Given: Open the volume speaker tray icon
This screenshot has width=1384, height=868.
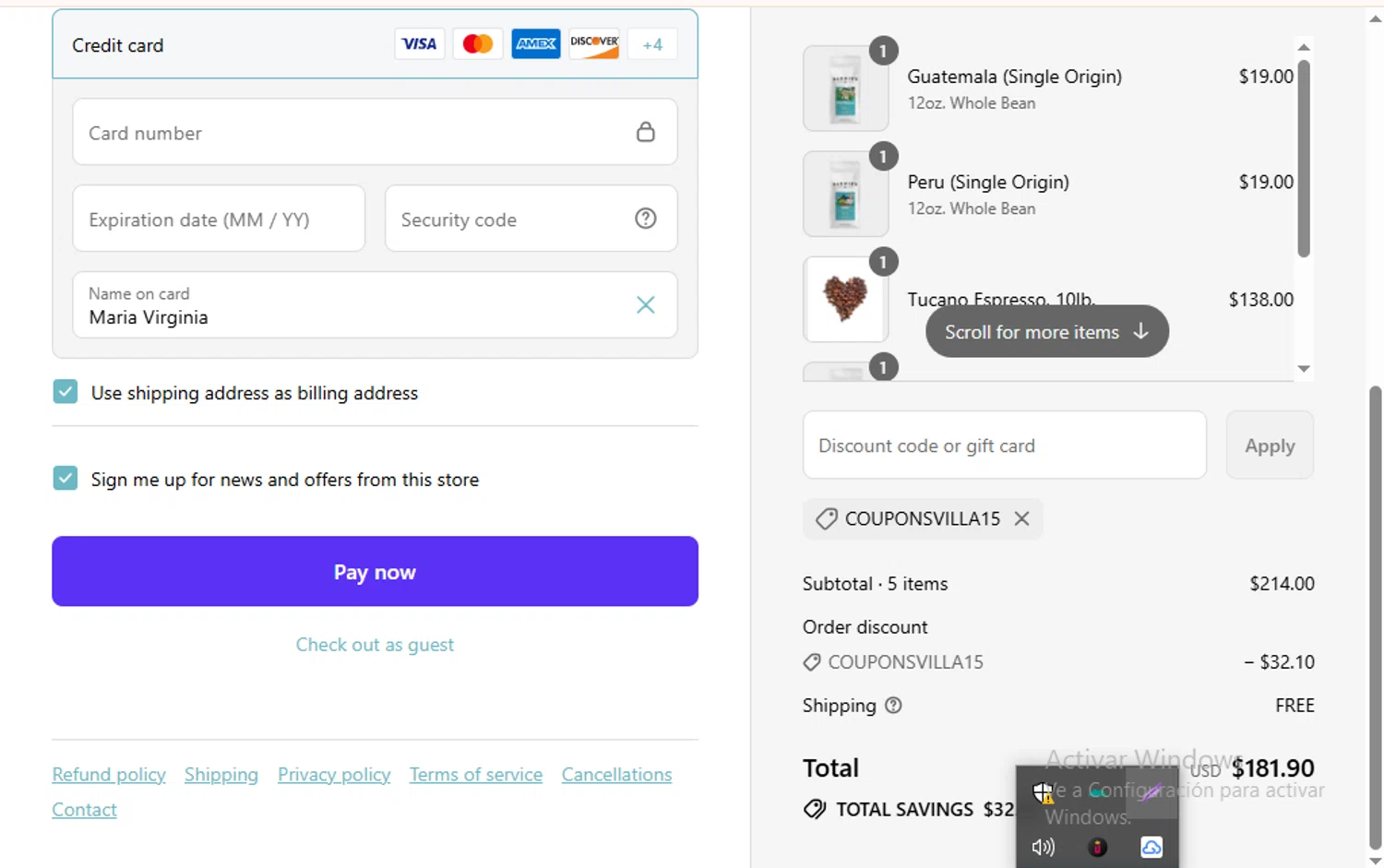Looking at the screenshot, I should 1044,847.
